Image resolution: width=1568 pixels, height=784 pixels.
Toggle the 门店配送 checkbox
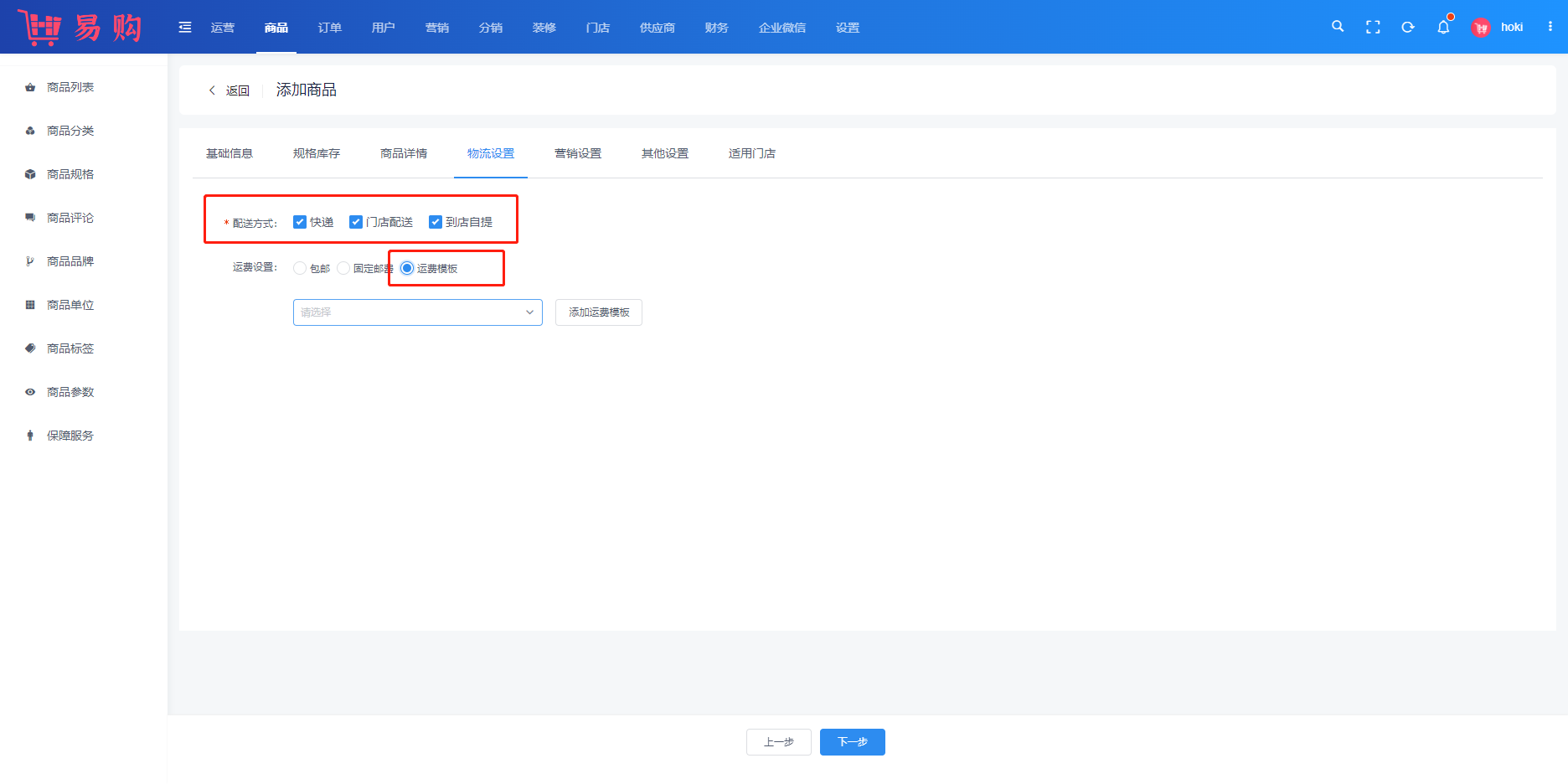tap(356, 222)
